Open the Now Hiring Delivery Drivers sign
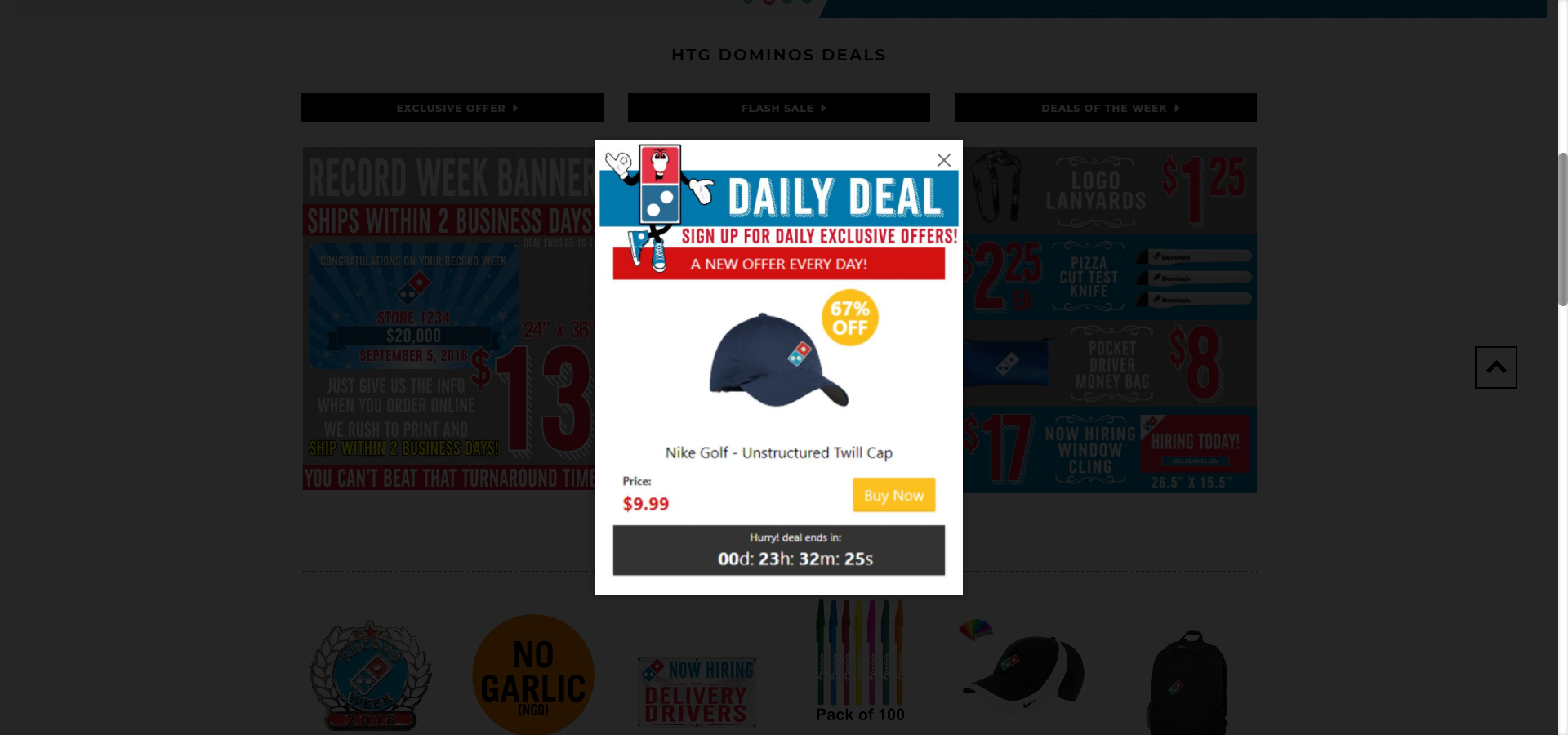1568x735 pixels. click(697, 692)
